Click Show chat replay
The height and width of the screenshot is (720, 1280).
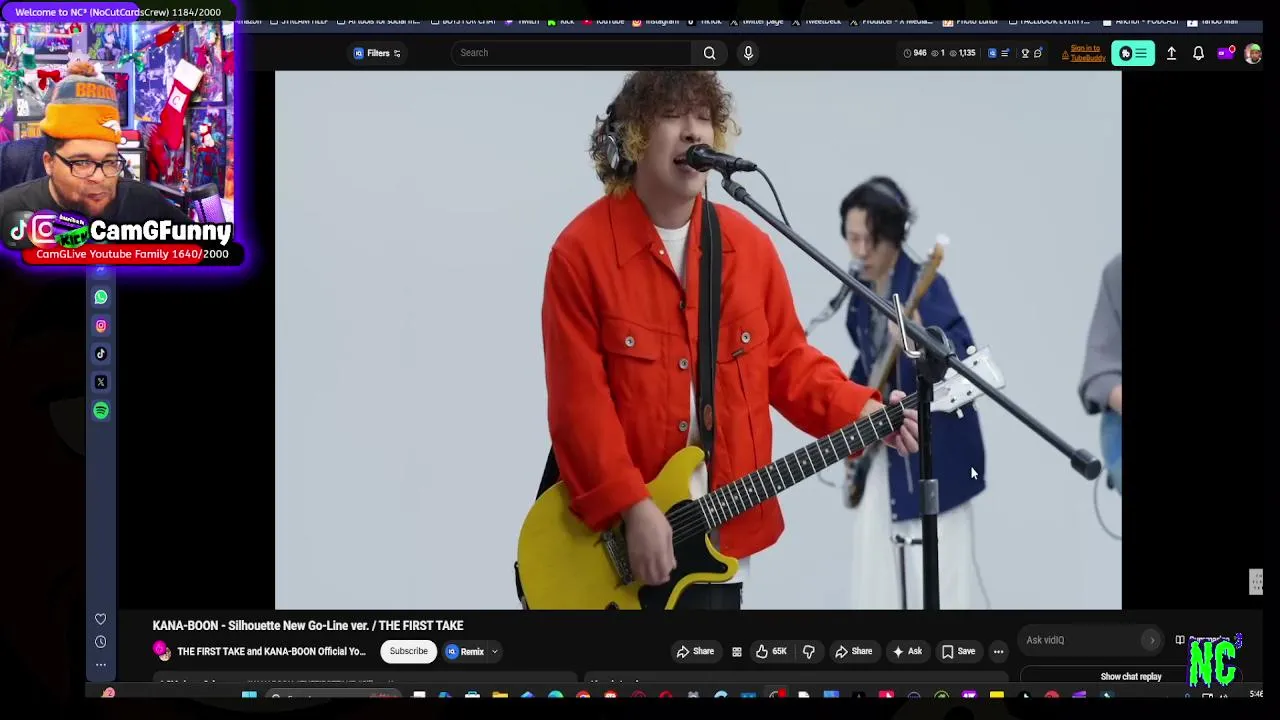coord(1131,677)
